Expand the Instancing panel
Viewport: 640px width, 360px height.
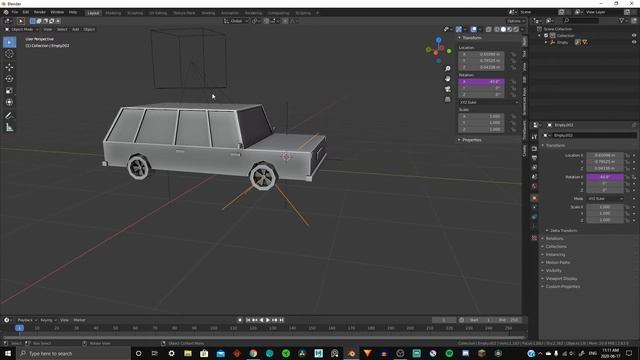555,255
